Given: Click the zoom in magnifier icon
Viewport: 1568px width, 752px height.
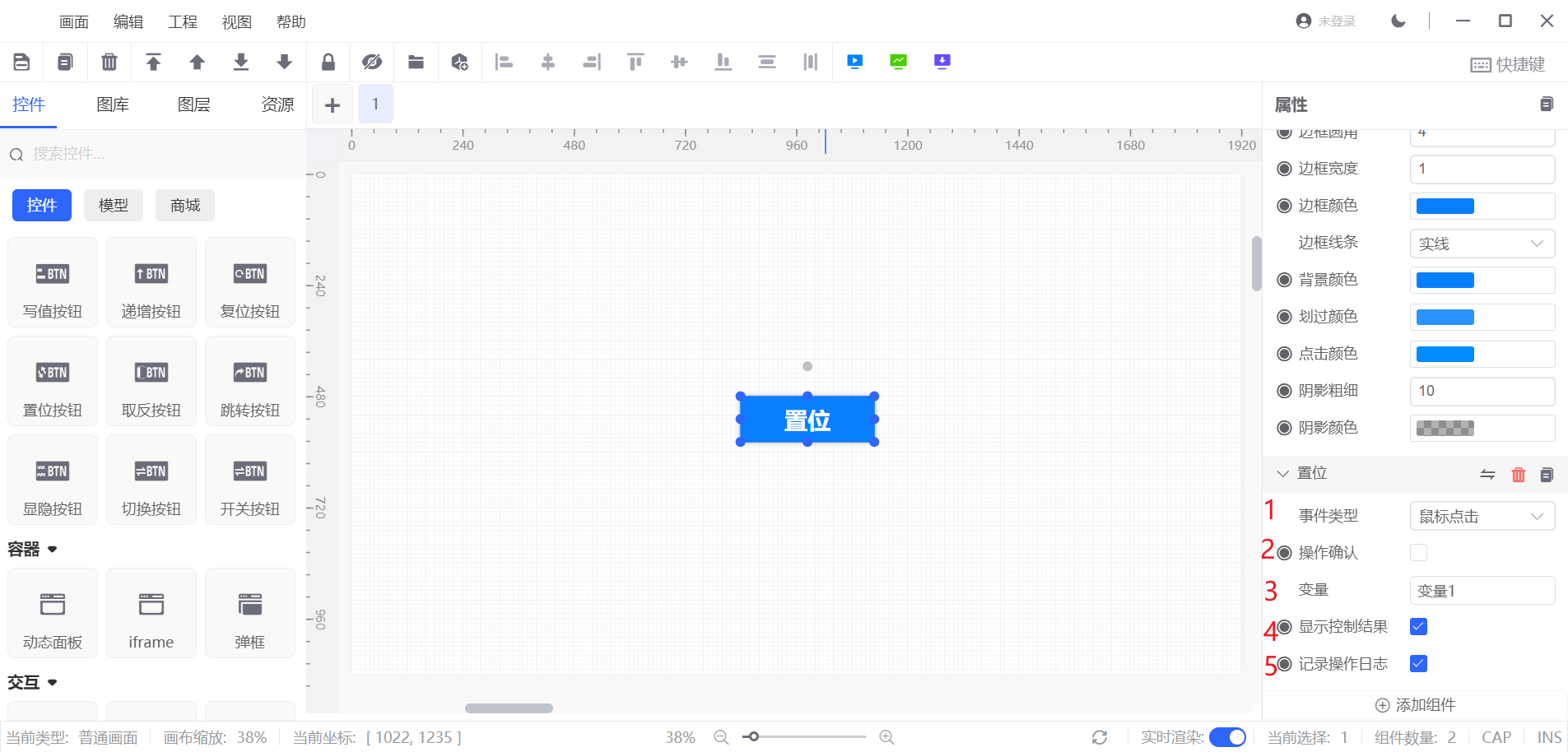Looking at the screenshot, I should pyautogui.click(x=886, y=737).
